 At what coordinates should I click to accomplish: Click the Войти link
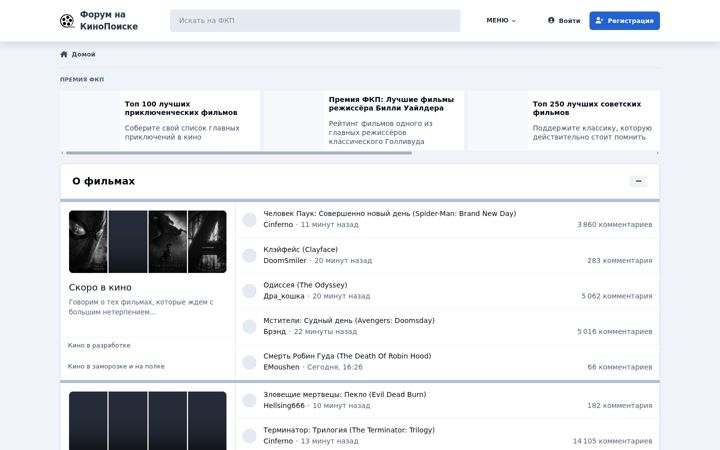tap(564, 21)
